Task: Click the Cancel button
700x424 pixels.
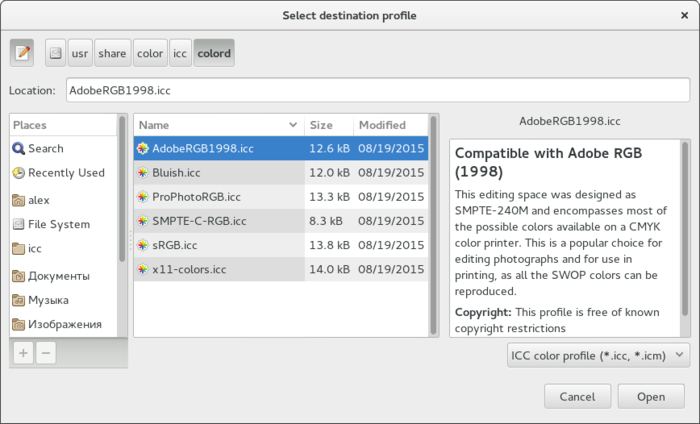Action: click(577, 396)
